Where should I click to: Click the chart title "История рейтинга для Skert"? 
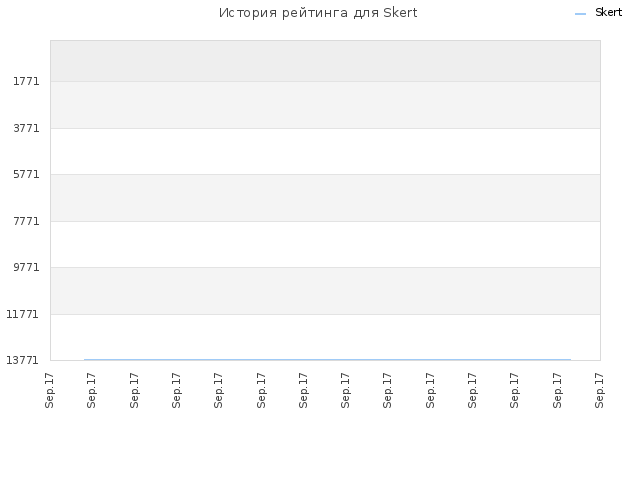tap(318, 13)
